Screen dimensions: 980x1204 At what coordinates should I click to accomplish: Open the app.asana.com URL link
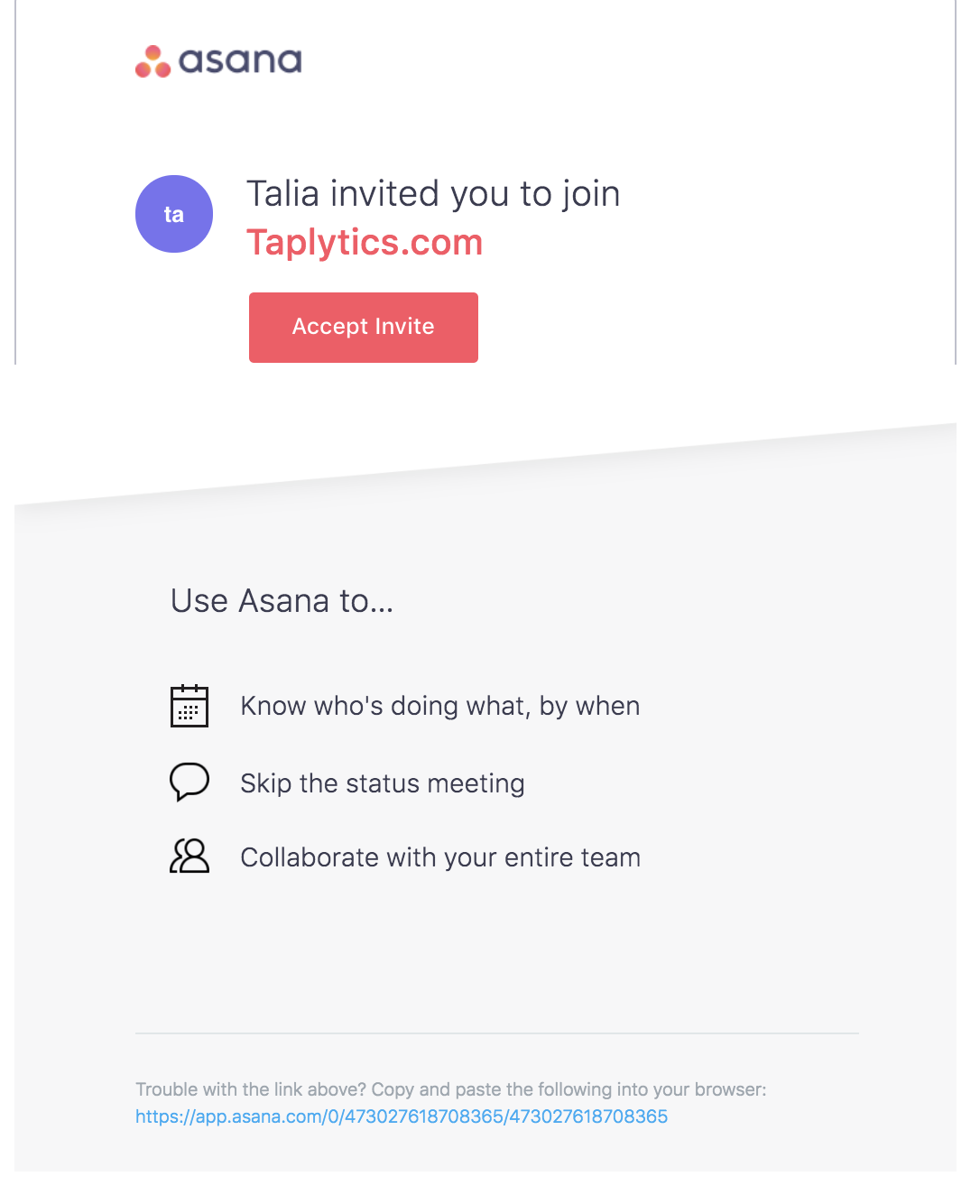tap(402, 1116)
